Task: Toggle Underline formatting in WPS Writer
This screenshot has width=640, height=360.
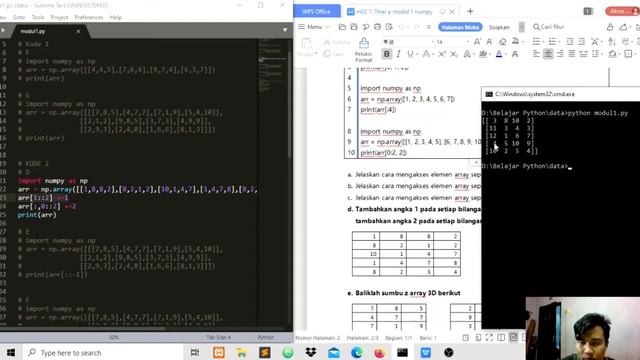Action: click(410, 54)
